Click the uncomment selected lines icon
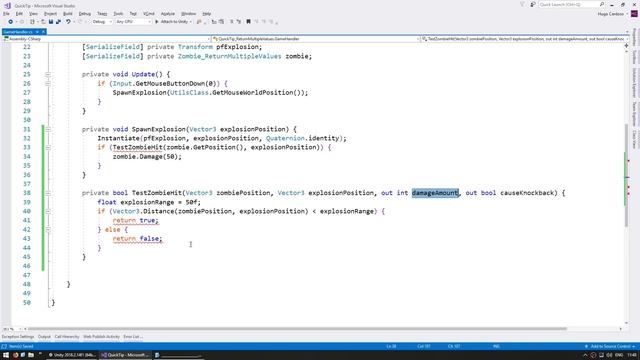 239,22
